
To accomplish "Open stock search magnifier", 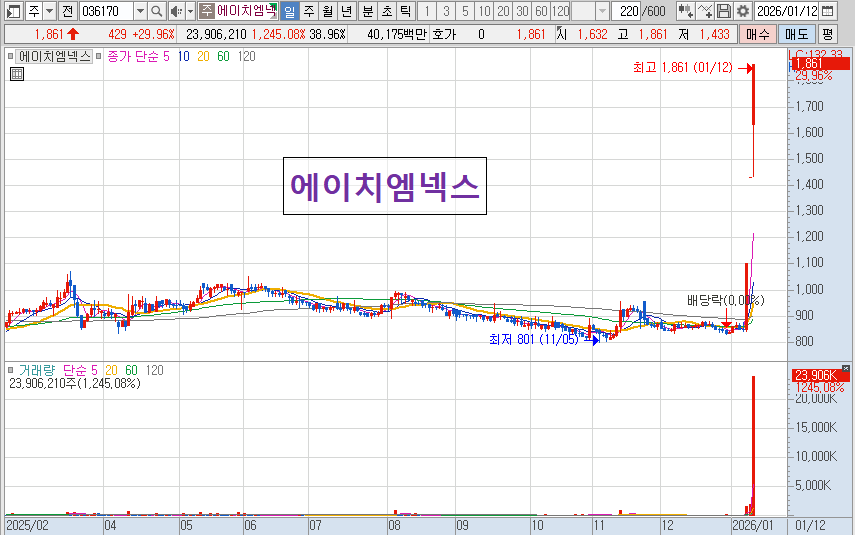I will pyautogui.click(x=156, y=11).
